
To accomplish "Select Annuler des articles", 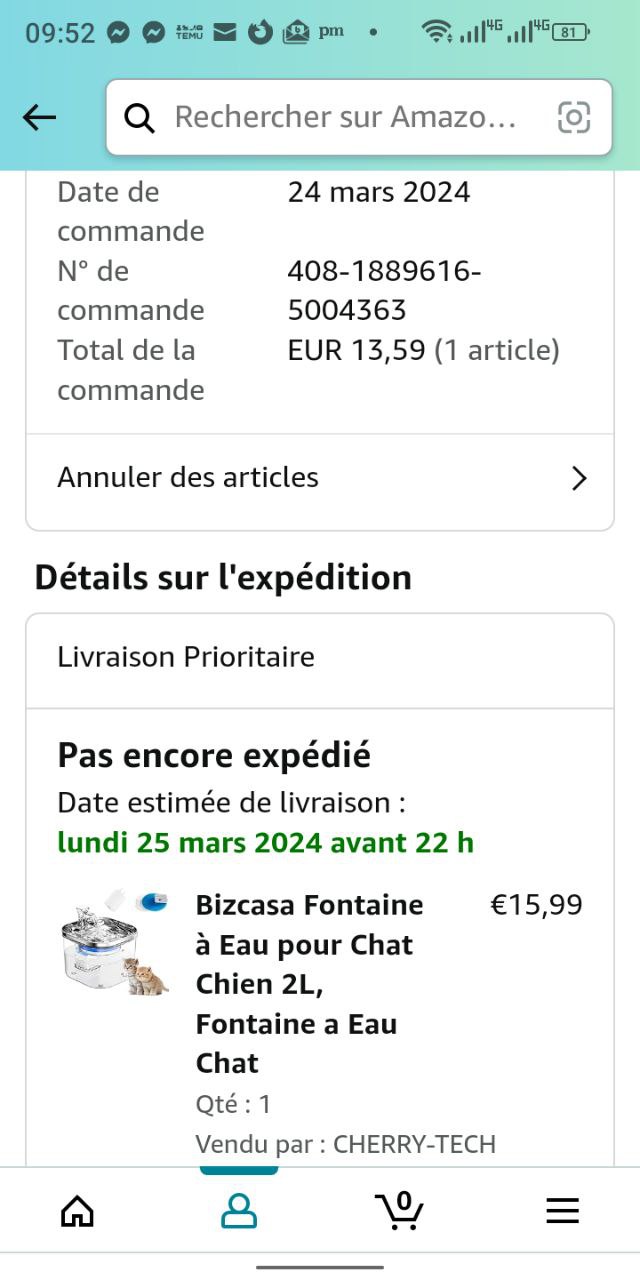I will pyautogui.click(x=188, y=478).
